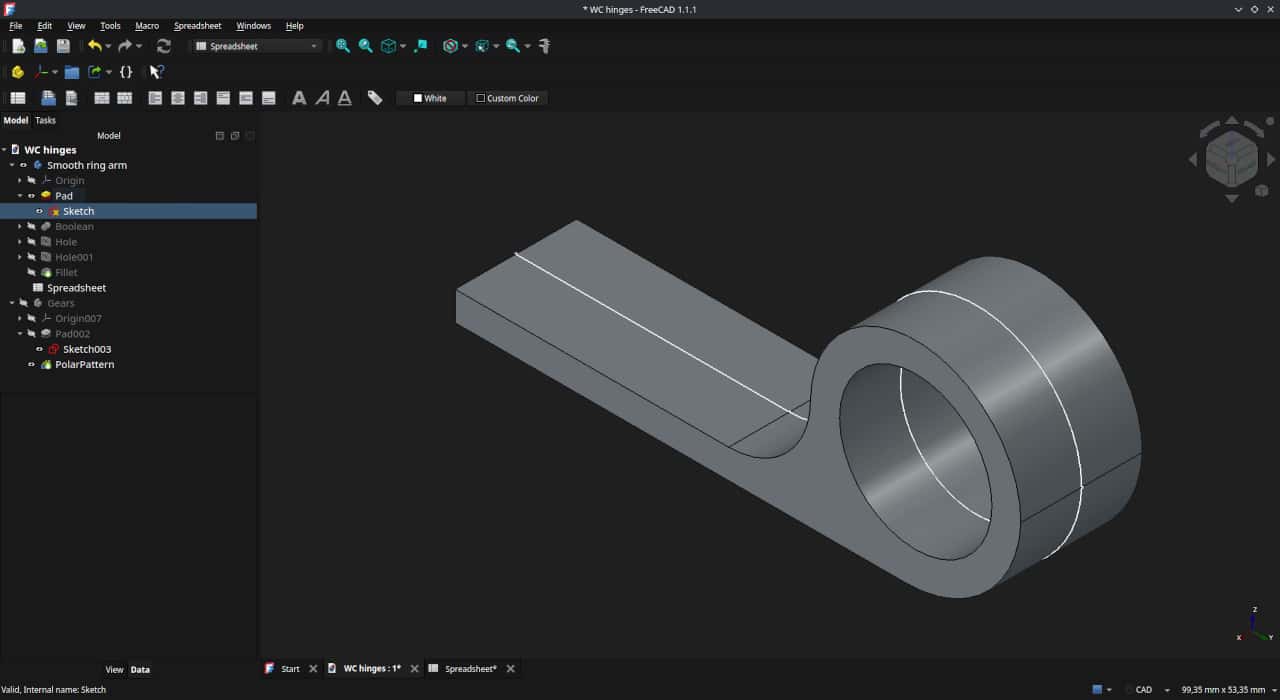Show the hidden Hole001 feature

[31, 257]
